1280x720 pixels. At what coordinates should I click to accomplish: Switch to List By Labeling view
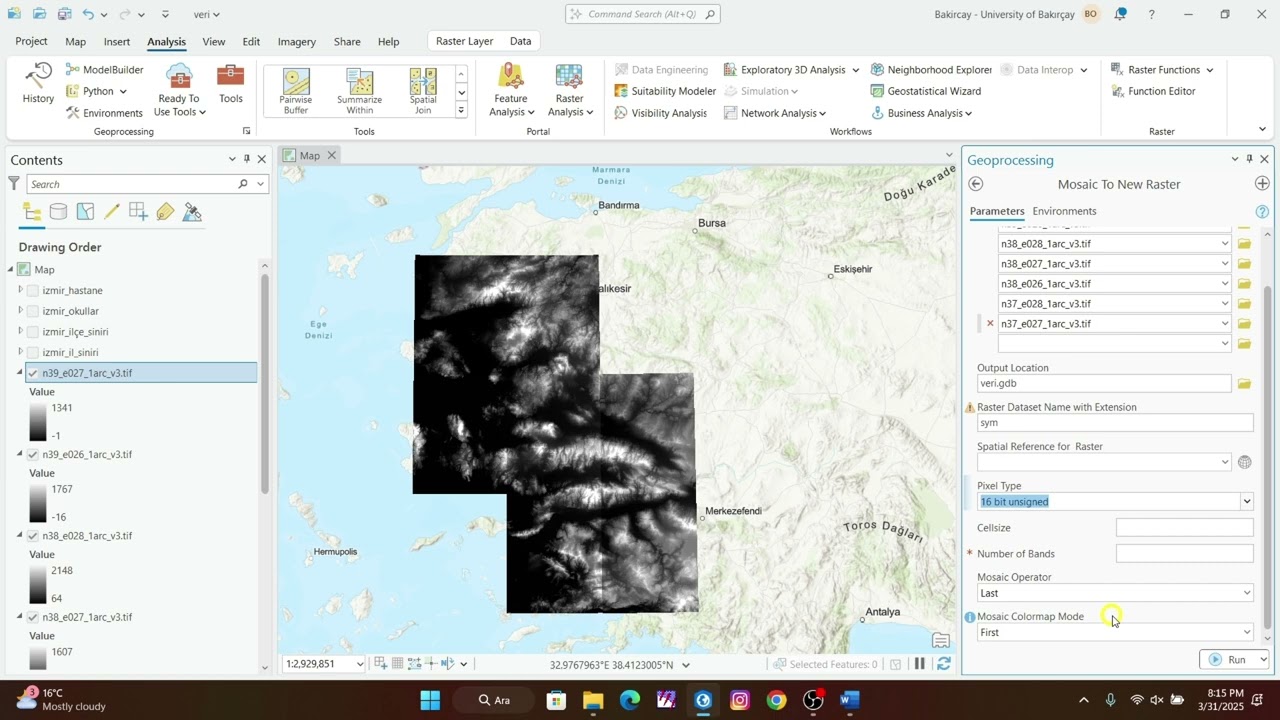pyautogui.click(x=165, y=212)
